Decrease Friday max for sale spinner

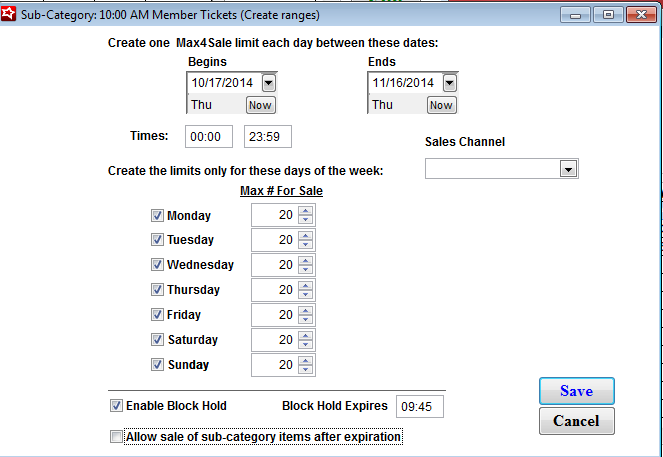[305, 319]
